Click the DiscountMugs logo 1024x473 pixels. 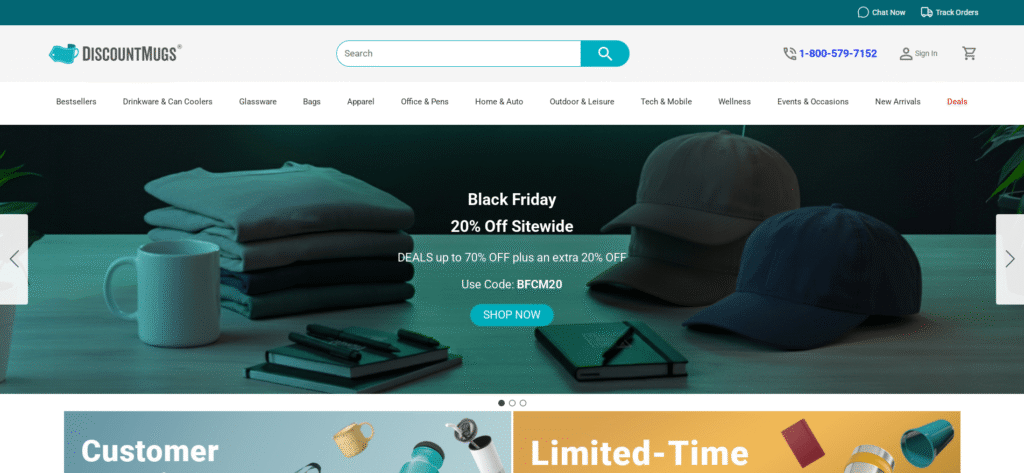pos(115,53)
